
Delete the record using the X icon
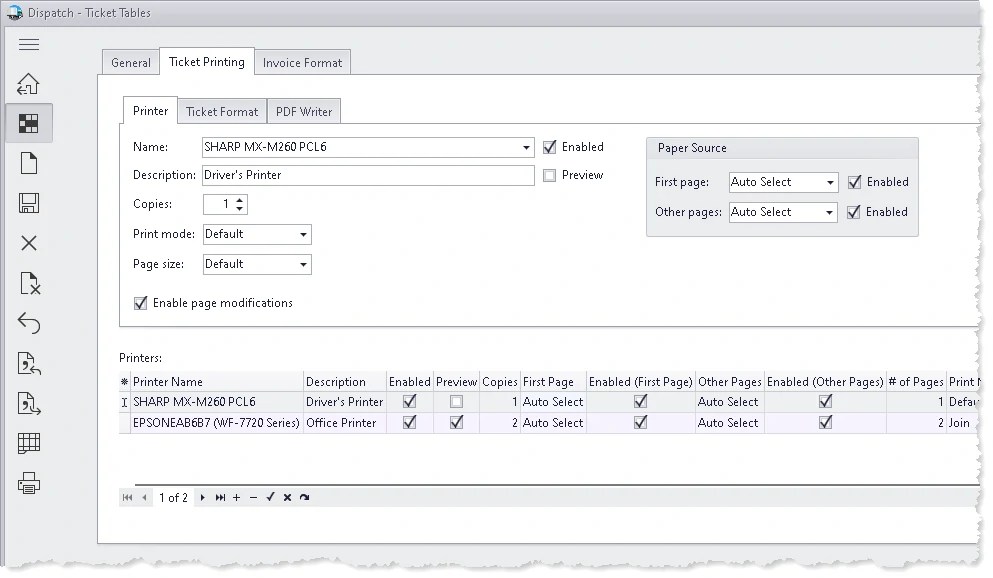coord(29,243)
